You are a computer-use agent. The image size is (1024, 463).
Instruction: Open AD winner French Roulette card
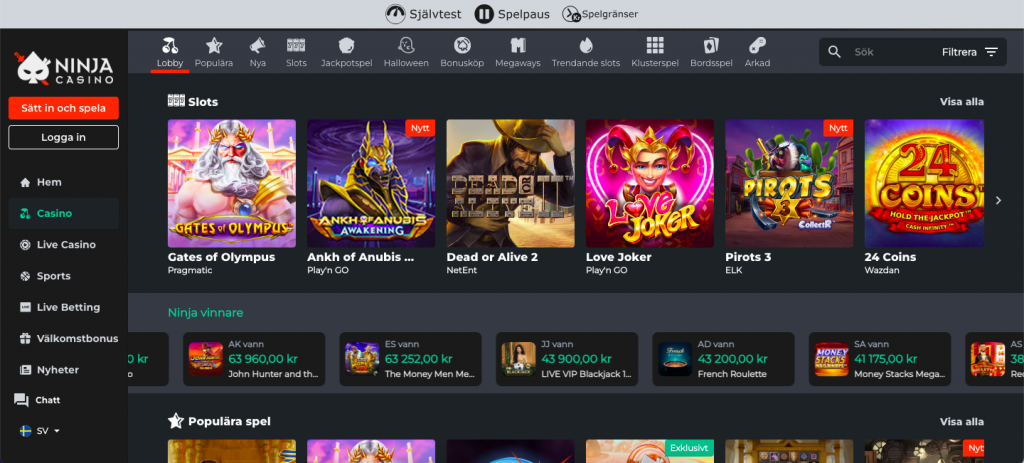[724, 359]
